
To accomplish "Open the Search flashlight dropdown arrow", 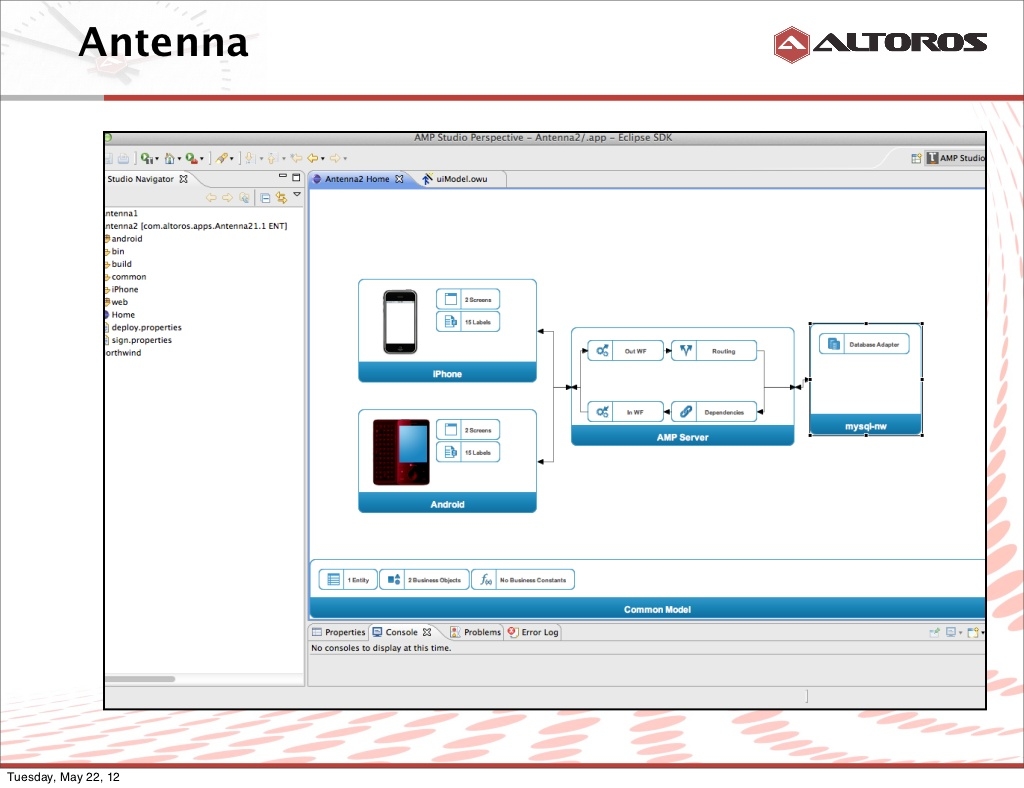I will [232, 159].
